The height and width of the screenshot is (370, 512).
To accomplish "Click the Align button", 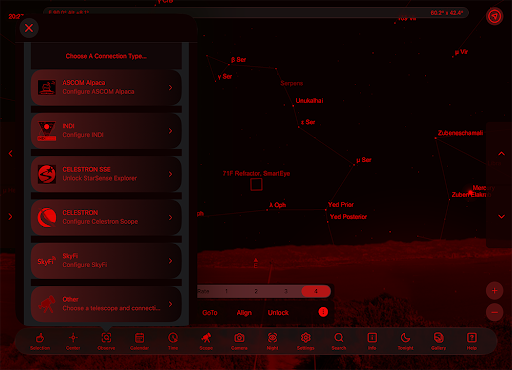I will [x=244, y=313].
